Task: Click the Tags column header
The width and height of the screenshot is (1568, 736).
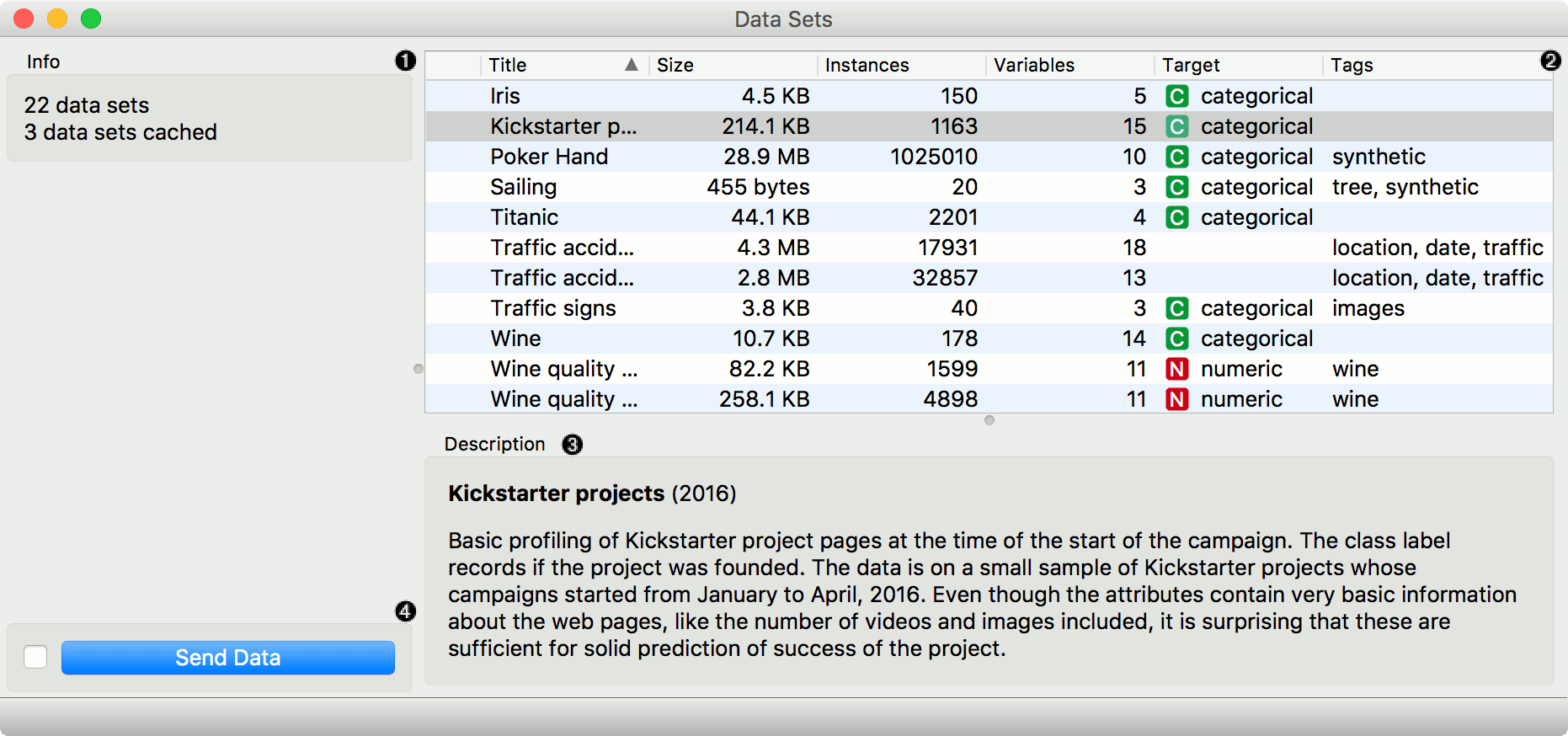Action: [1352, 65]
